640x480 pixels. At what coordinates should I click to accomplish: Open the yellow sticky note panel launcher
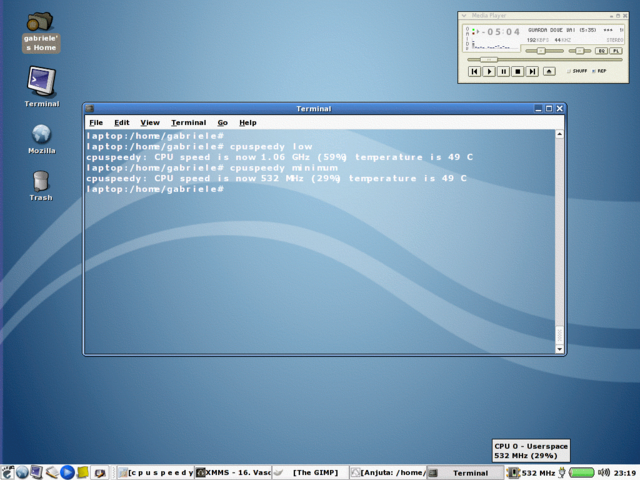coord(83,472)
